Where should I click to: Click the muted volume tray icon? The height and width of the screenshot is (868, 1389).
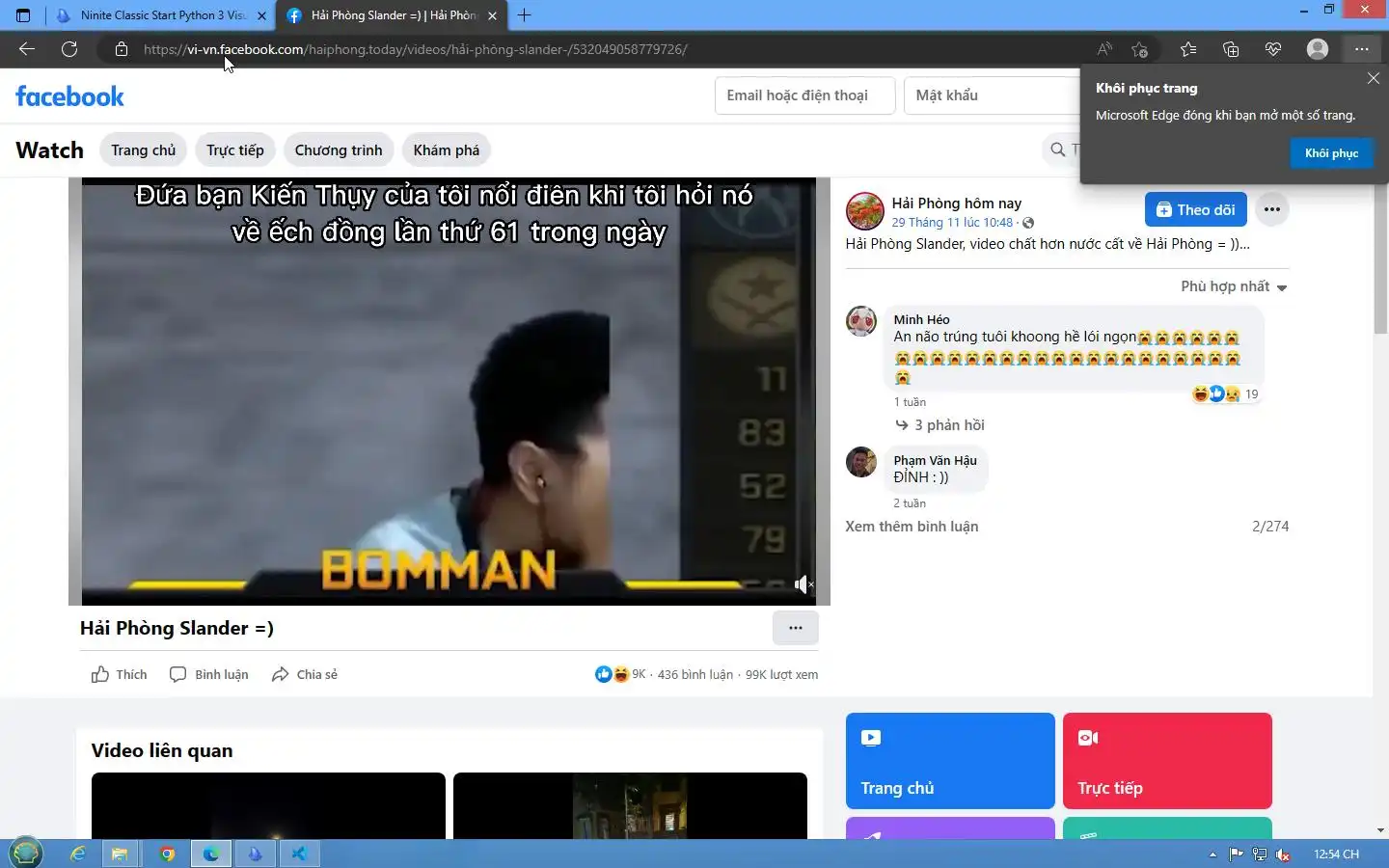(1284, 854)
